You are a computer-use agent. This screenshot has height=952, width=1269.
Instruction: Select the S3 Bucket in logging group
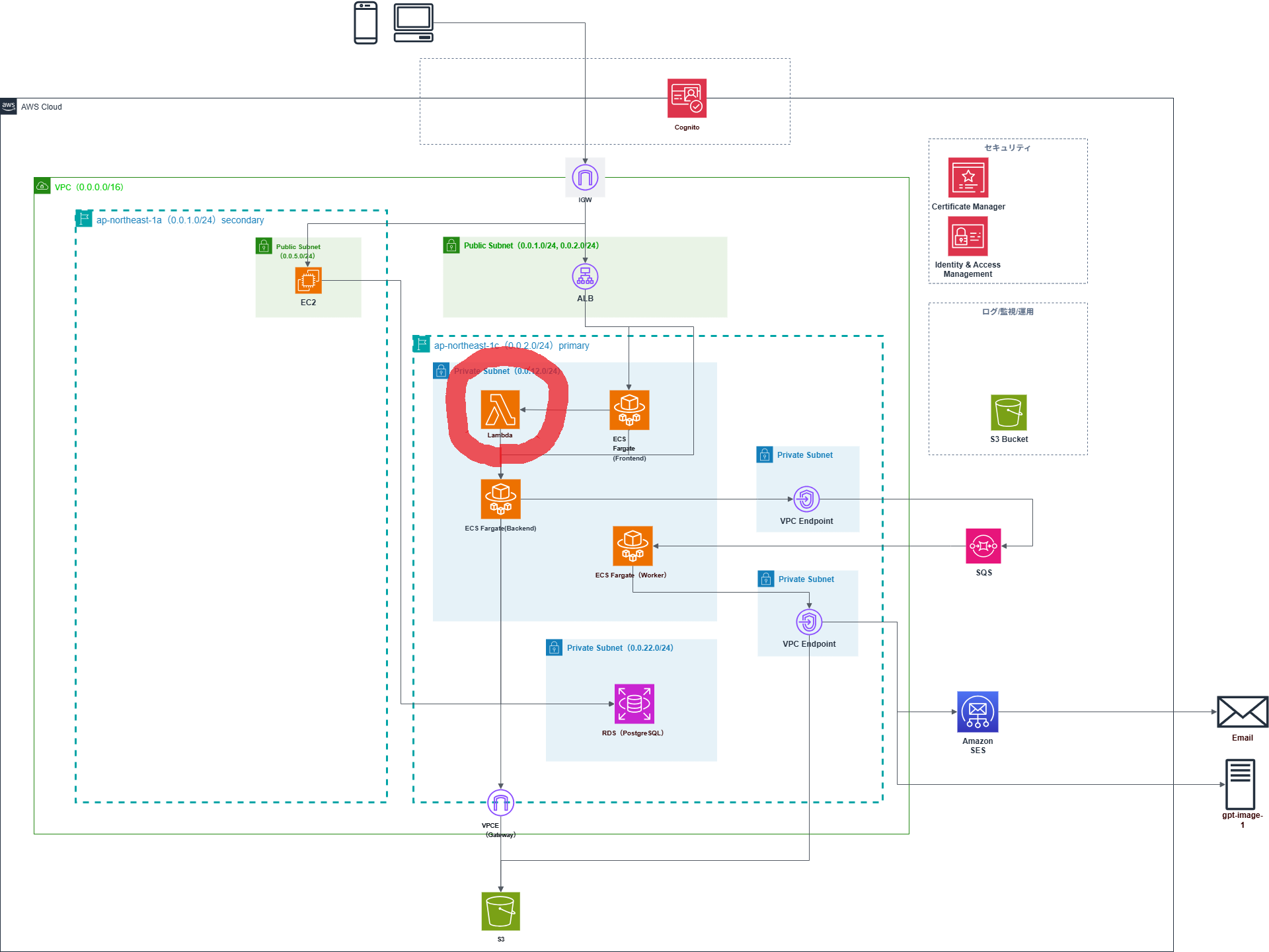click(1009, 412)
